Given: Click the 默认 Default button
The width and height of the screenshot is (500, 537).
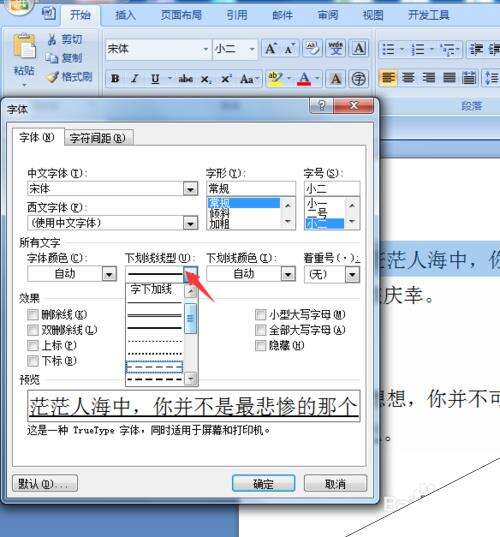Looking at the screenshot, I should coord(45,484).
